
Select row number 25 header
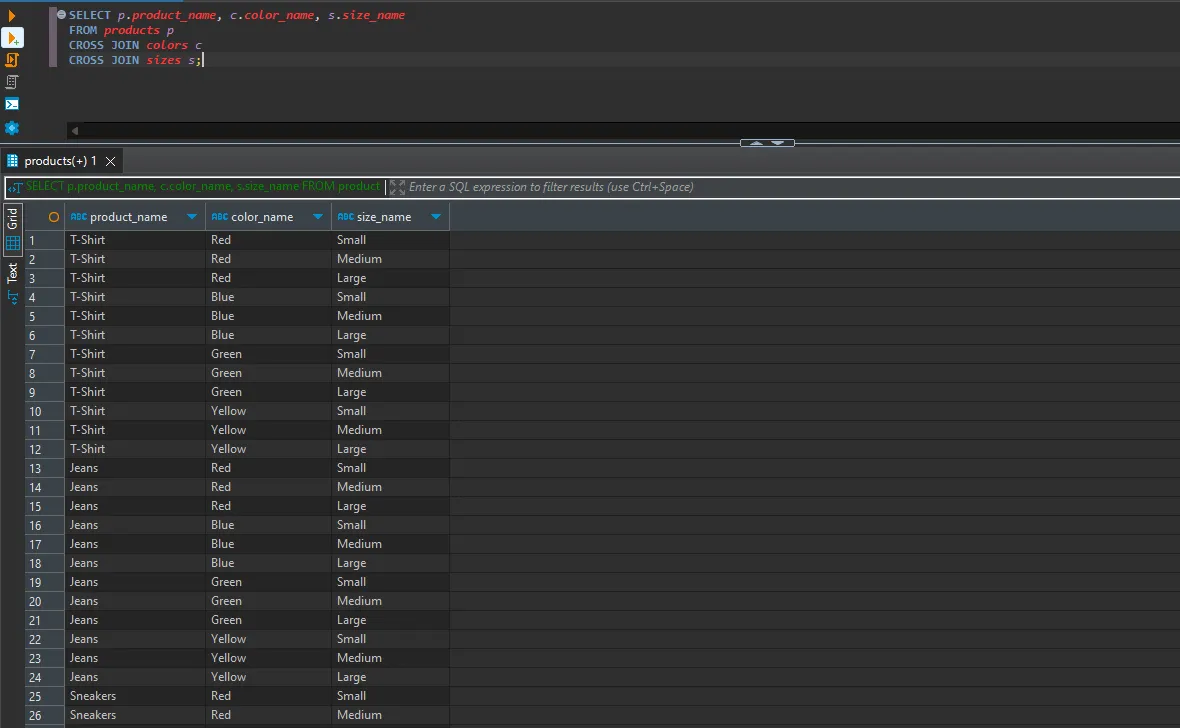coord(44,696)
